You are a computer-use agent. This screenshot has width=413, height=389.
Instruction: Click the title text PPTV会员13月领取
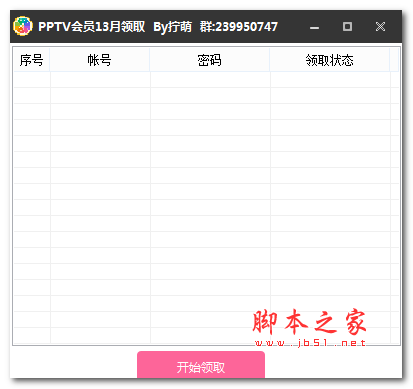92,27
